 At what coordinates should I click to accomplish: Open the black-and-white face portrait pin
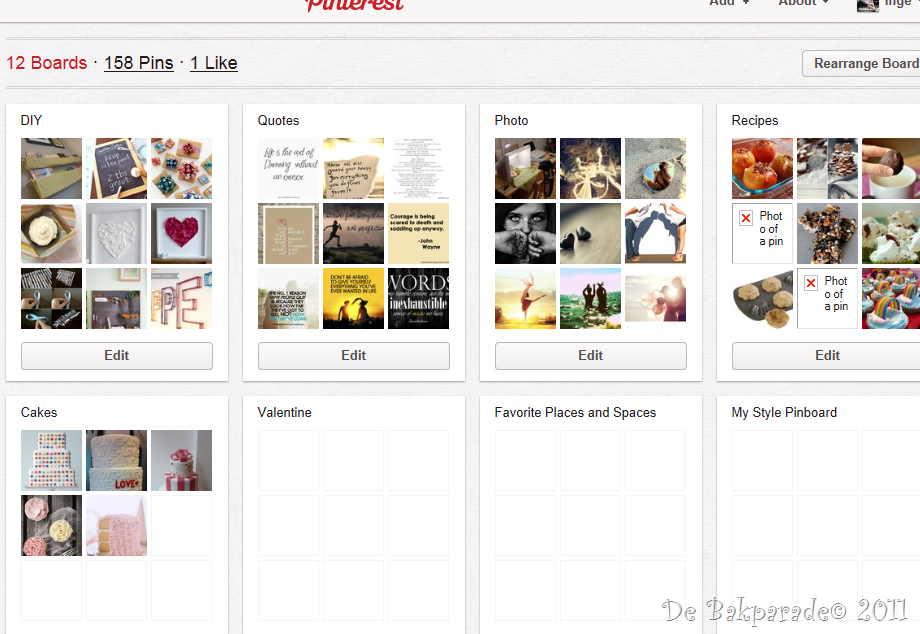coord(526,233)
